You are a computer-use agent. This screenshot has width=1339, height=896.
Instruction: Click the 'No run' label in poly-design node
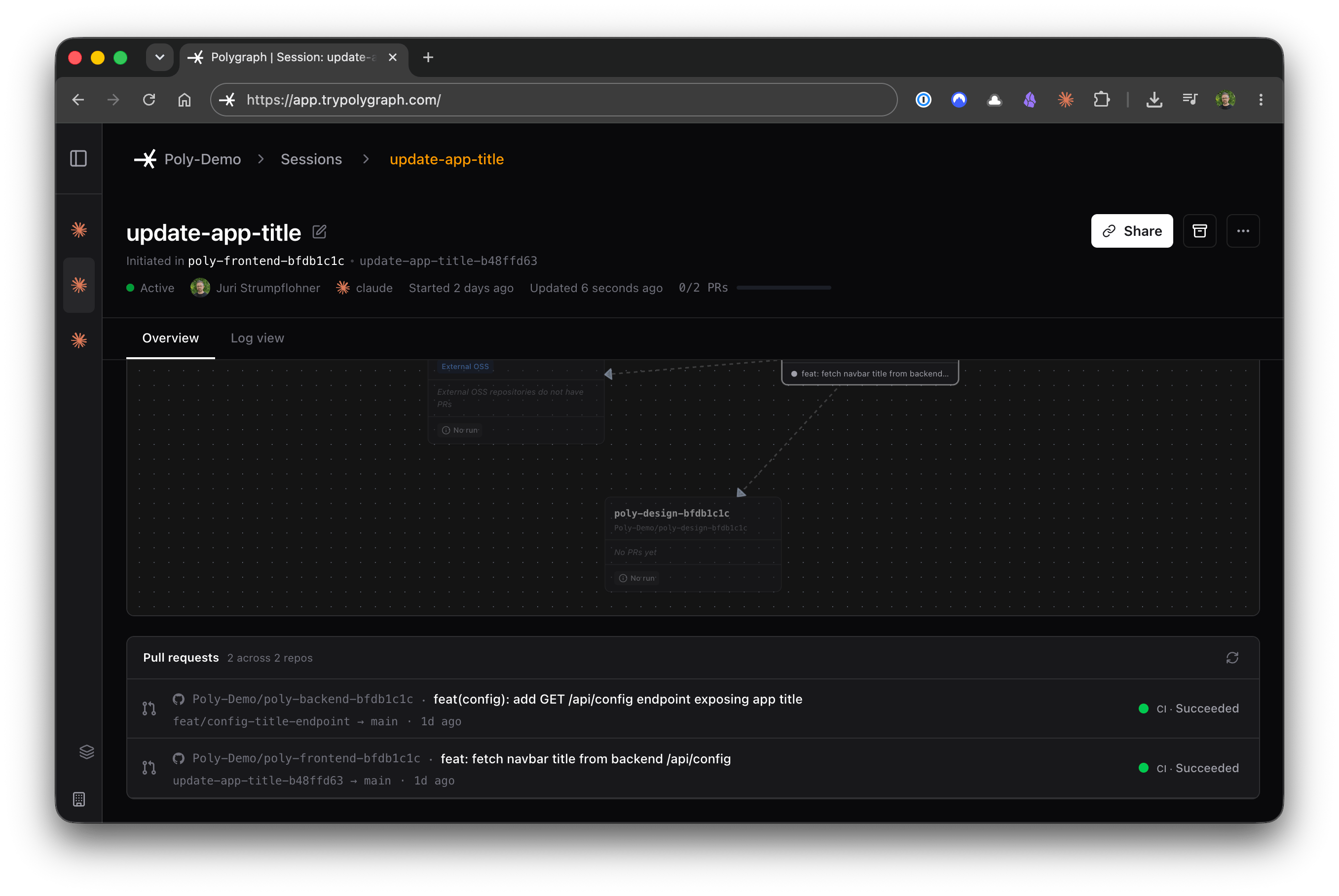tap(637, 578)
